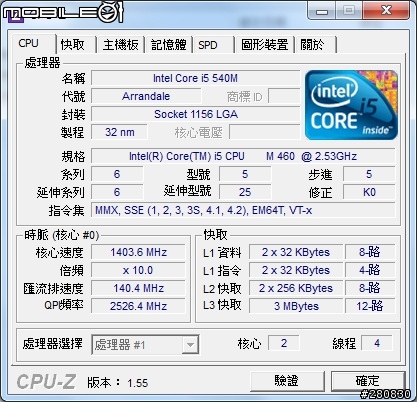The height and width of the screenshot is (402, 417).
Task: Click the instruction set field with MMX, SSE
Action: (243, 210)
